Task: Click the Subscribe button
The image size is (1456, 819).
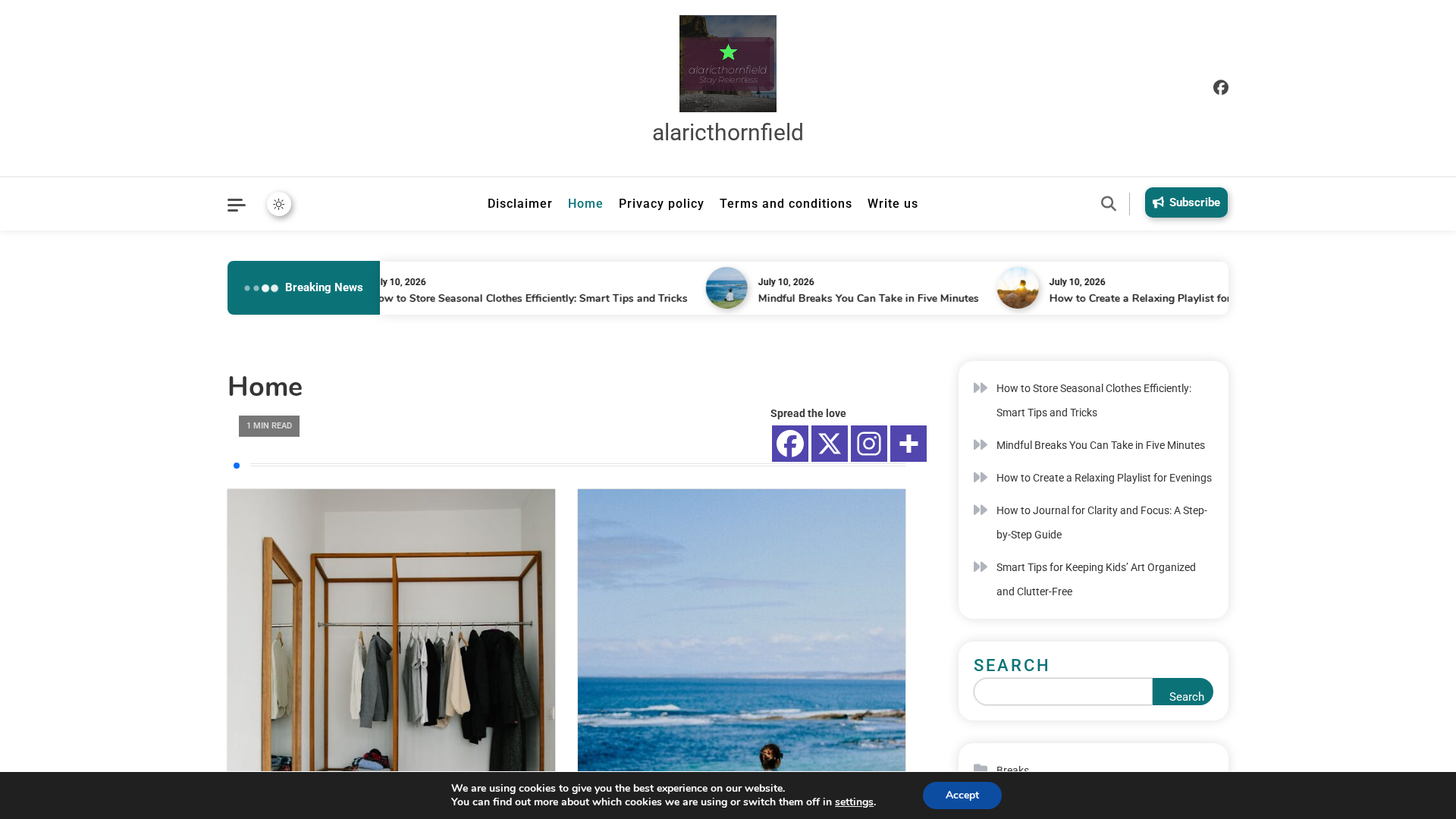Action: click(x=1186, y=202)
